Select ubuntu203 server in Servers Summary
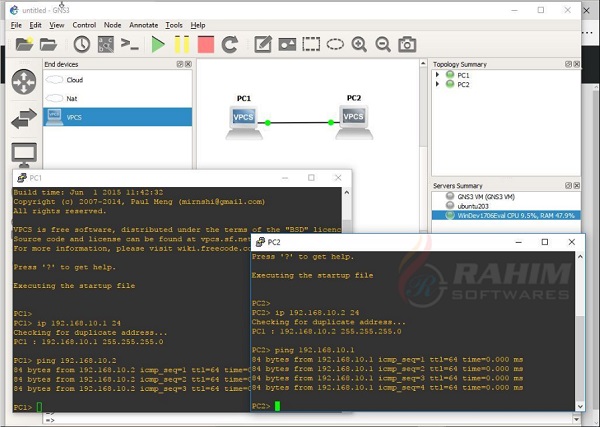This screenshot has width=600, height=427. click(x=473, y=206)
